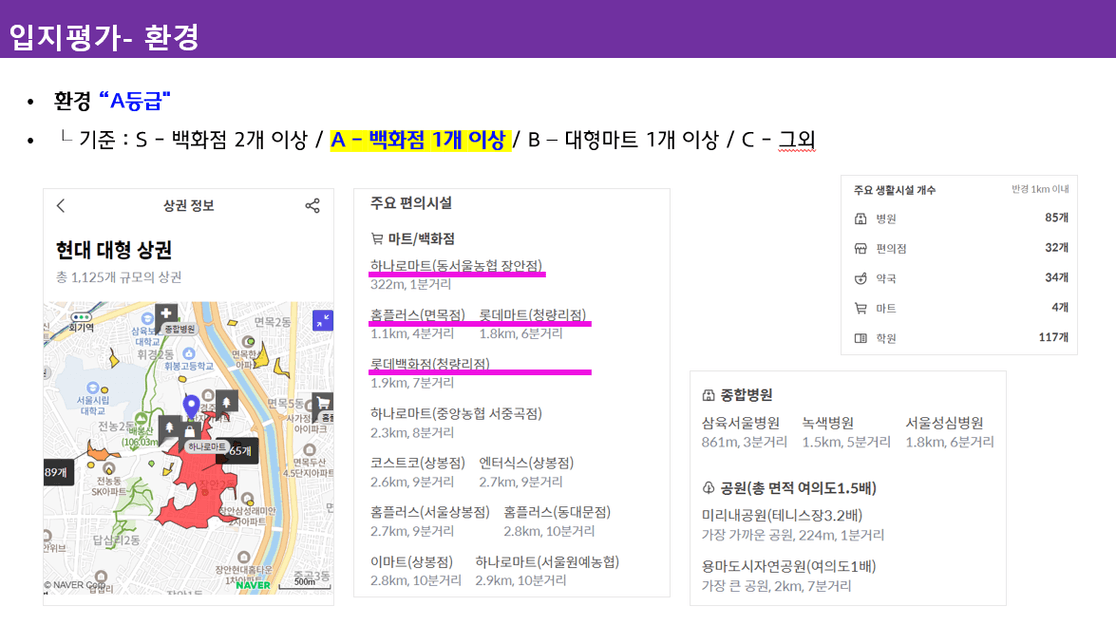Screen dimensions: 1116x626
Task: Click 이마트(상봉점) text
Action: pyautogui.click(x=411, y=561)
